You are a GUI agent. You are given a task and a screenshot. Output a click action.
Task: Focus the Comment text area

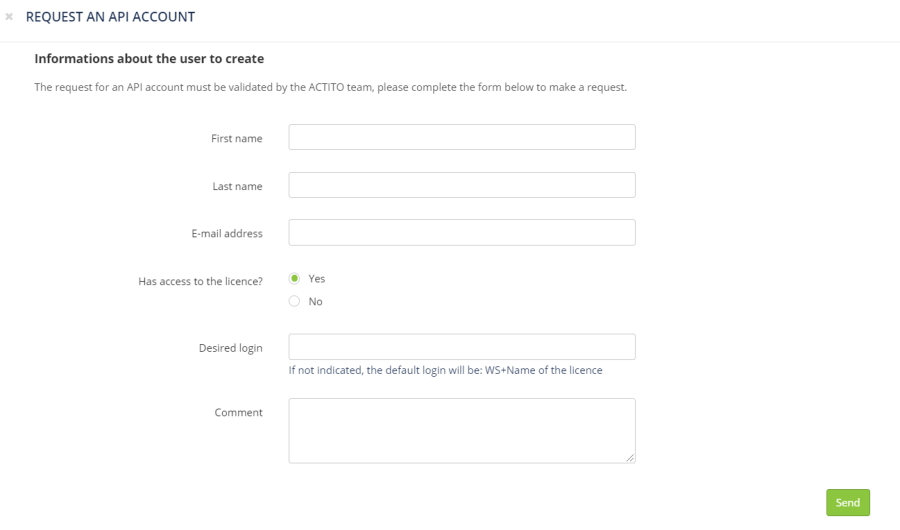tap(461, 430)
